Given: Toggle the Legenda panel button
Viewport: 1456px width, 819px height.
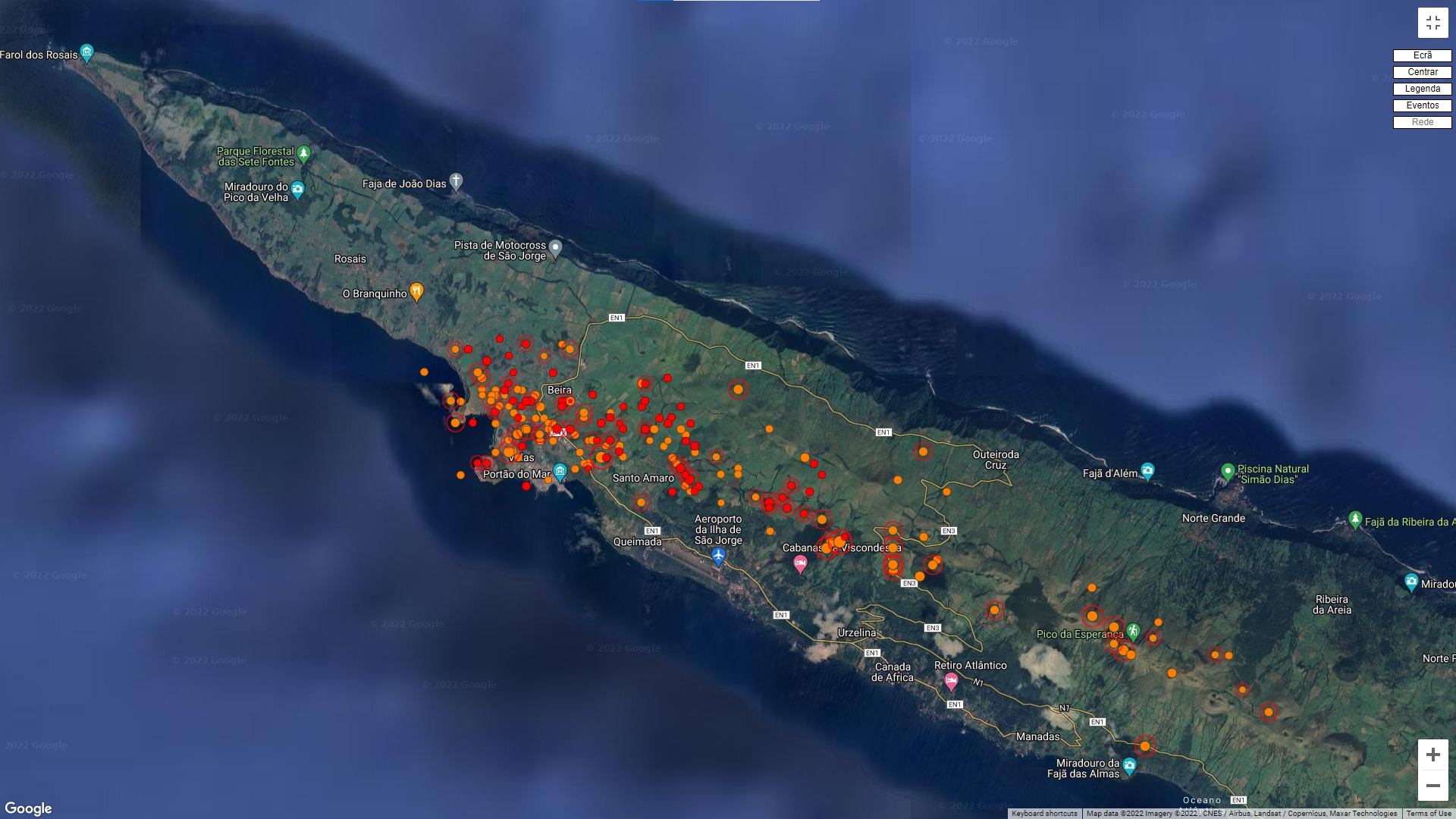Looking at the screenshot, I should [1422, 89].
